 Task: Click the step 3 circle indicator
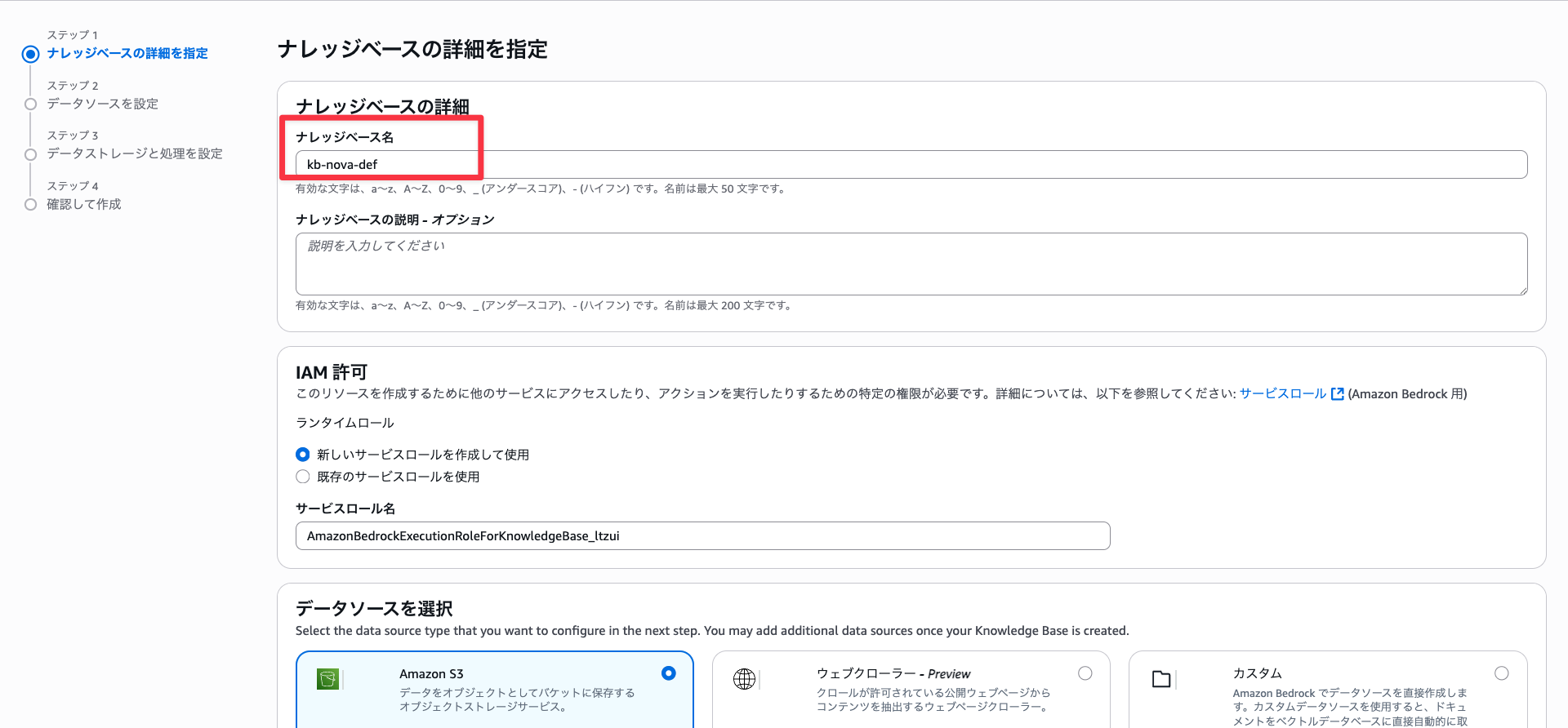tap(30, 154)
